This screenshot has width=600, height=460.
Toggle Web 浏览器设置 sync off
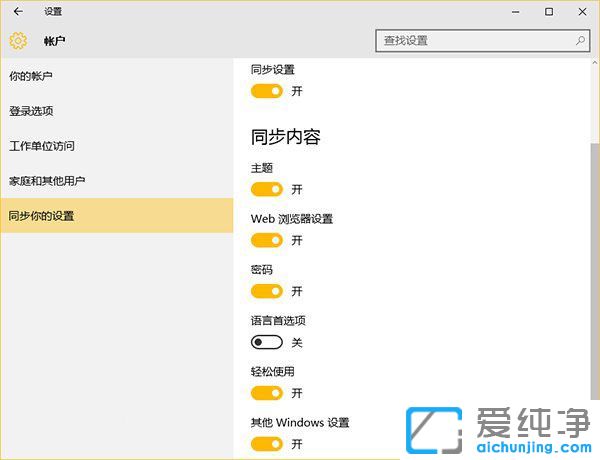[267, 240]
